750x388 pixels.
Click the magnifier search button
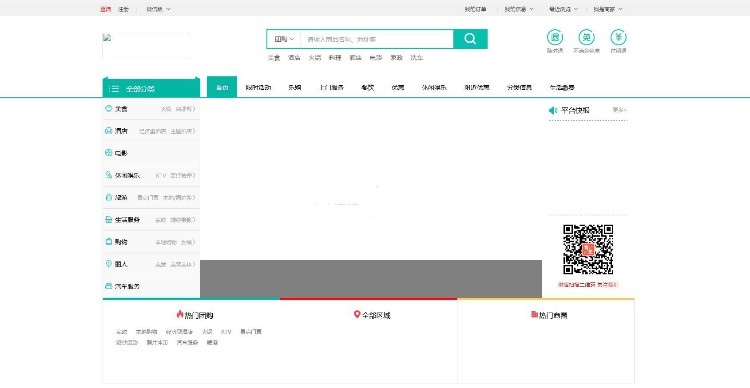coord(470,39)
